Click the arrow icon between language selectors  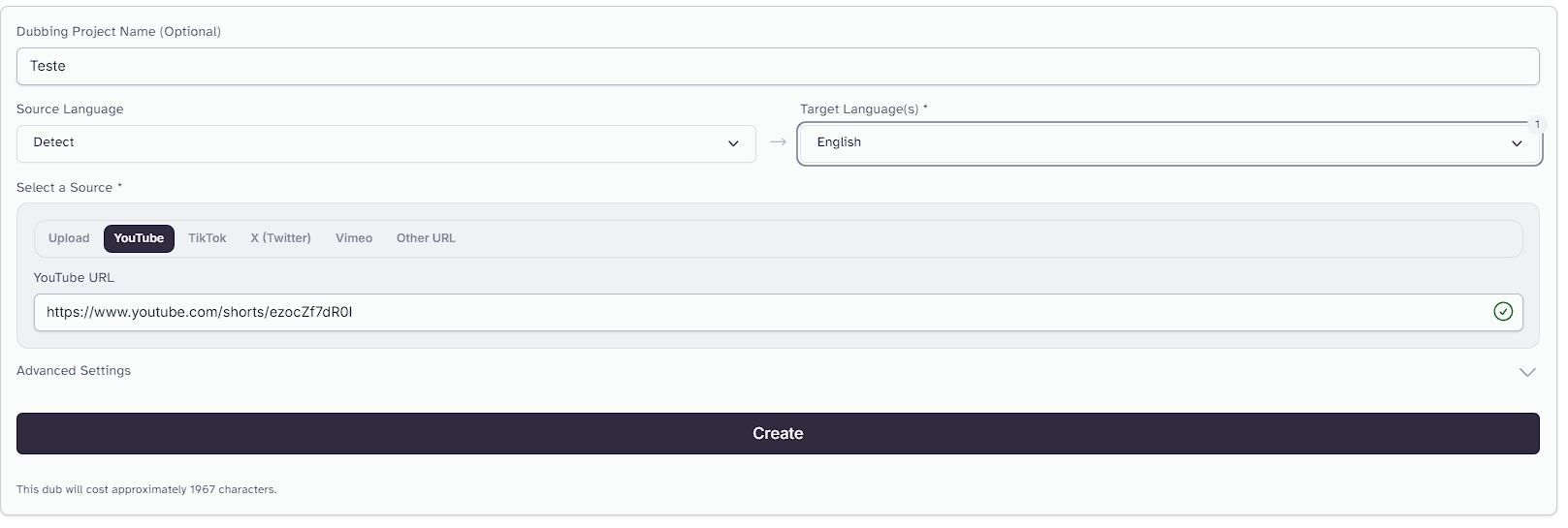point(778,142)
